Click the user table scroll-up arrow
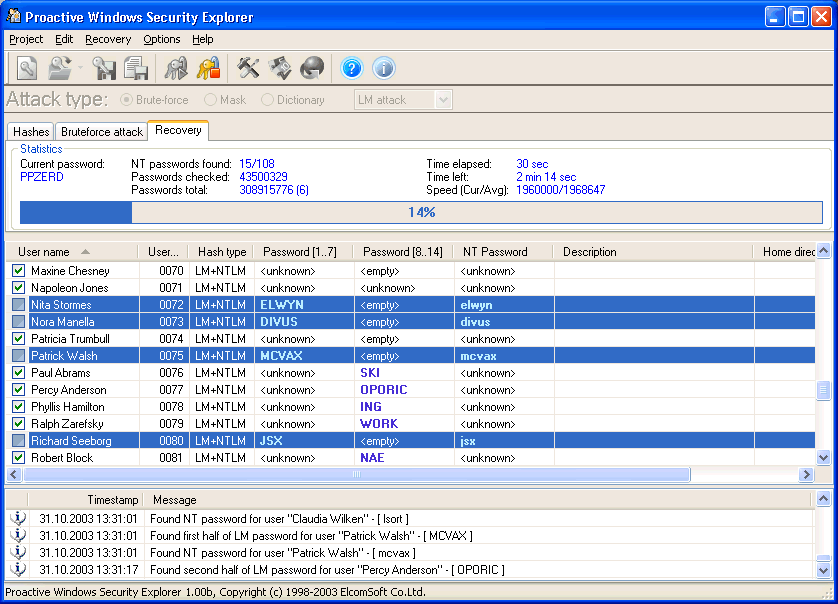 pyautogui.click(x=823, y=250)
